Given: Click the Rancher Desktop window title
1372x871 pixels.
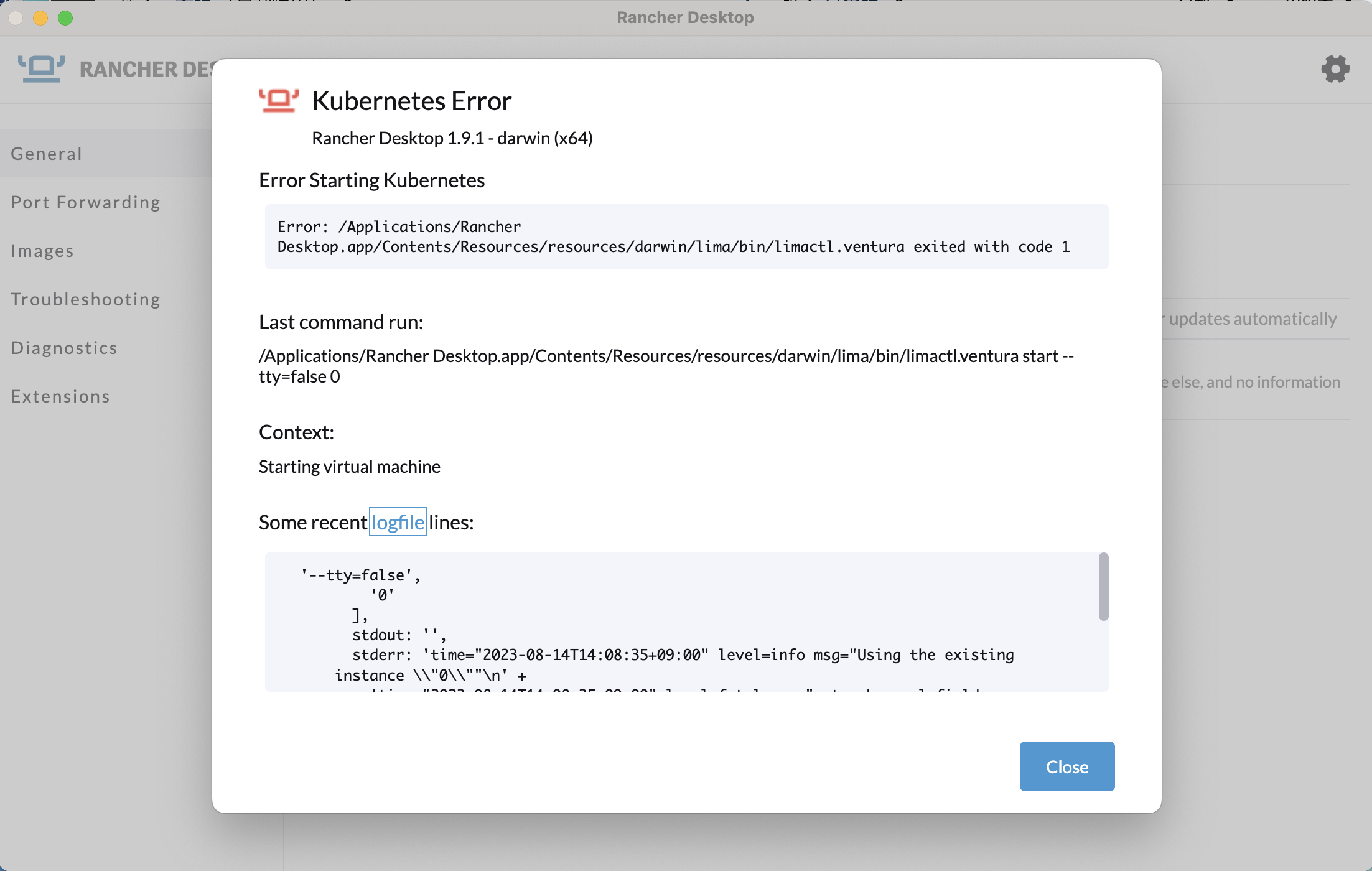Looking at the screenshot, I should coord(685,17).
